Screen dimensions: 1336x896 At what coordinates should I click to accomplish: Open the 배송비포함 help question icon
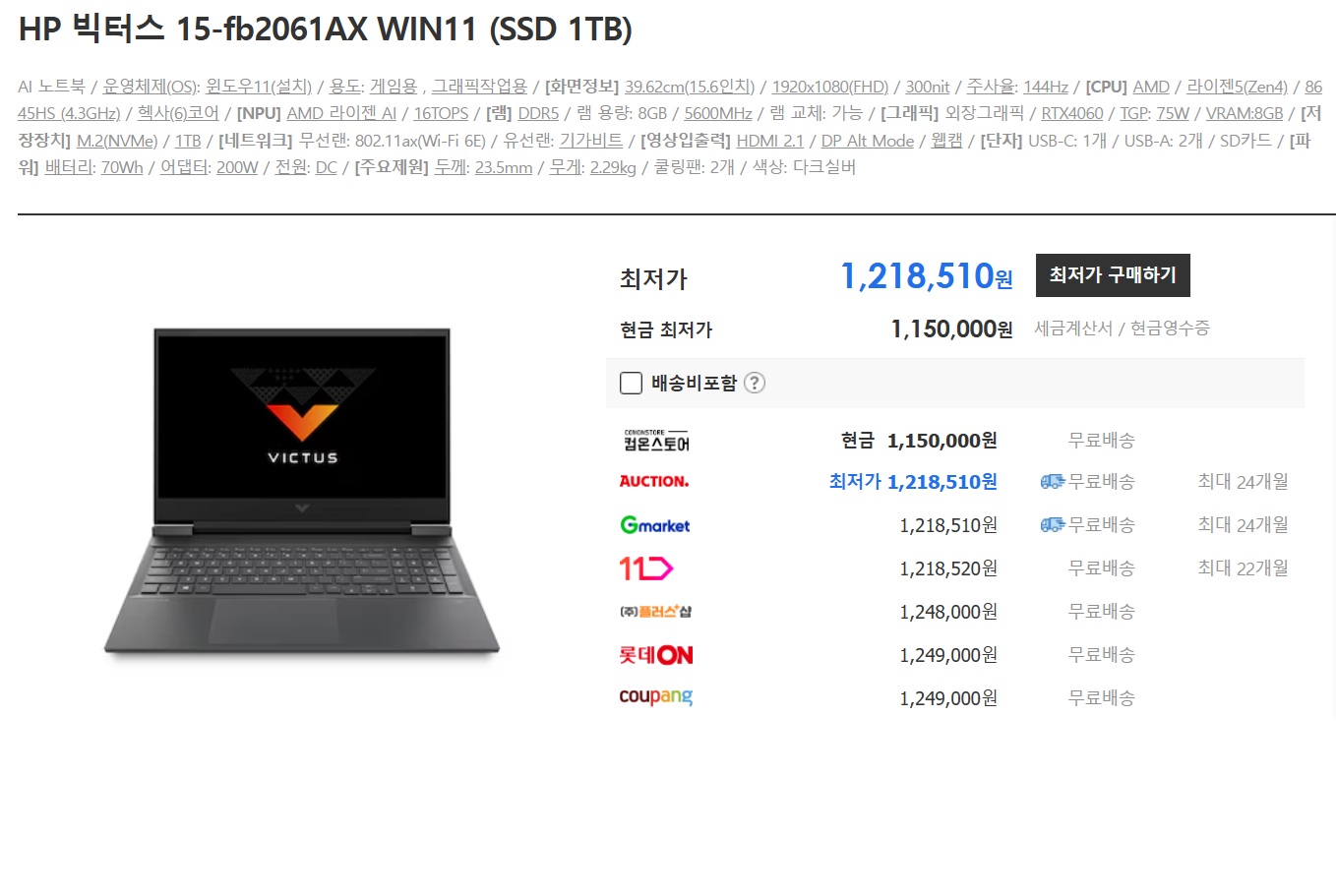(x=755, y=383)
